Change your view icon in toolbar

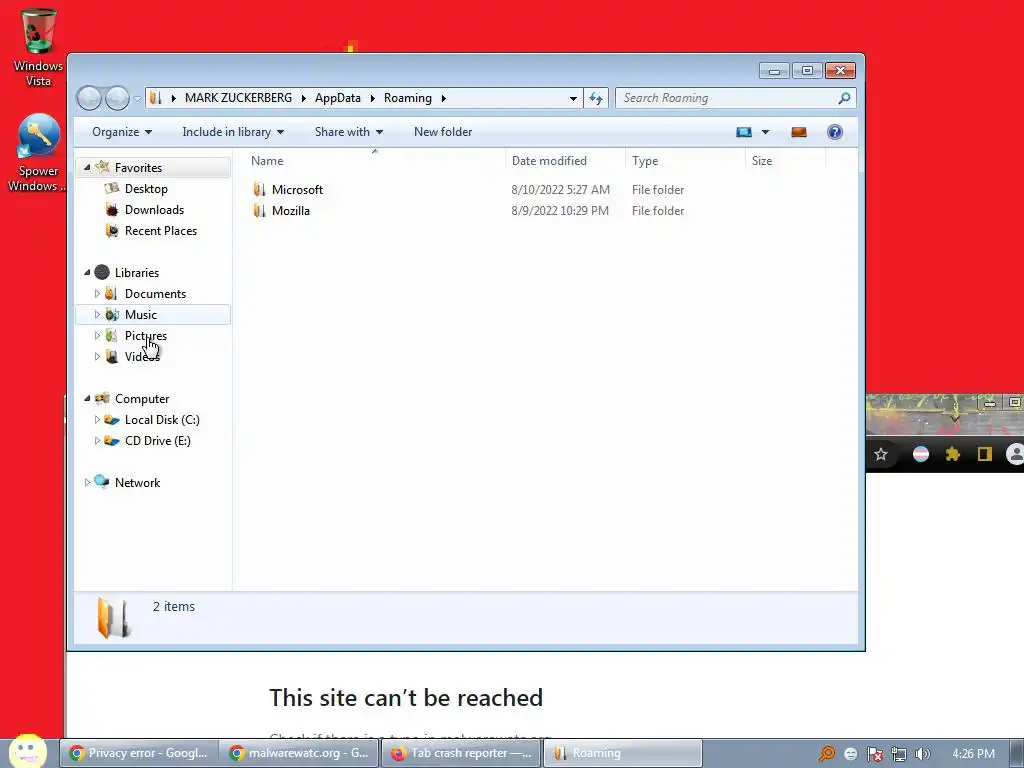(x=744, y=132)
